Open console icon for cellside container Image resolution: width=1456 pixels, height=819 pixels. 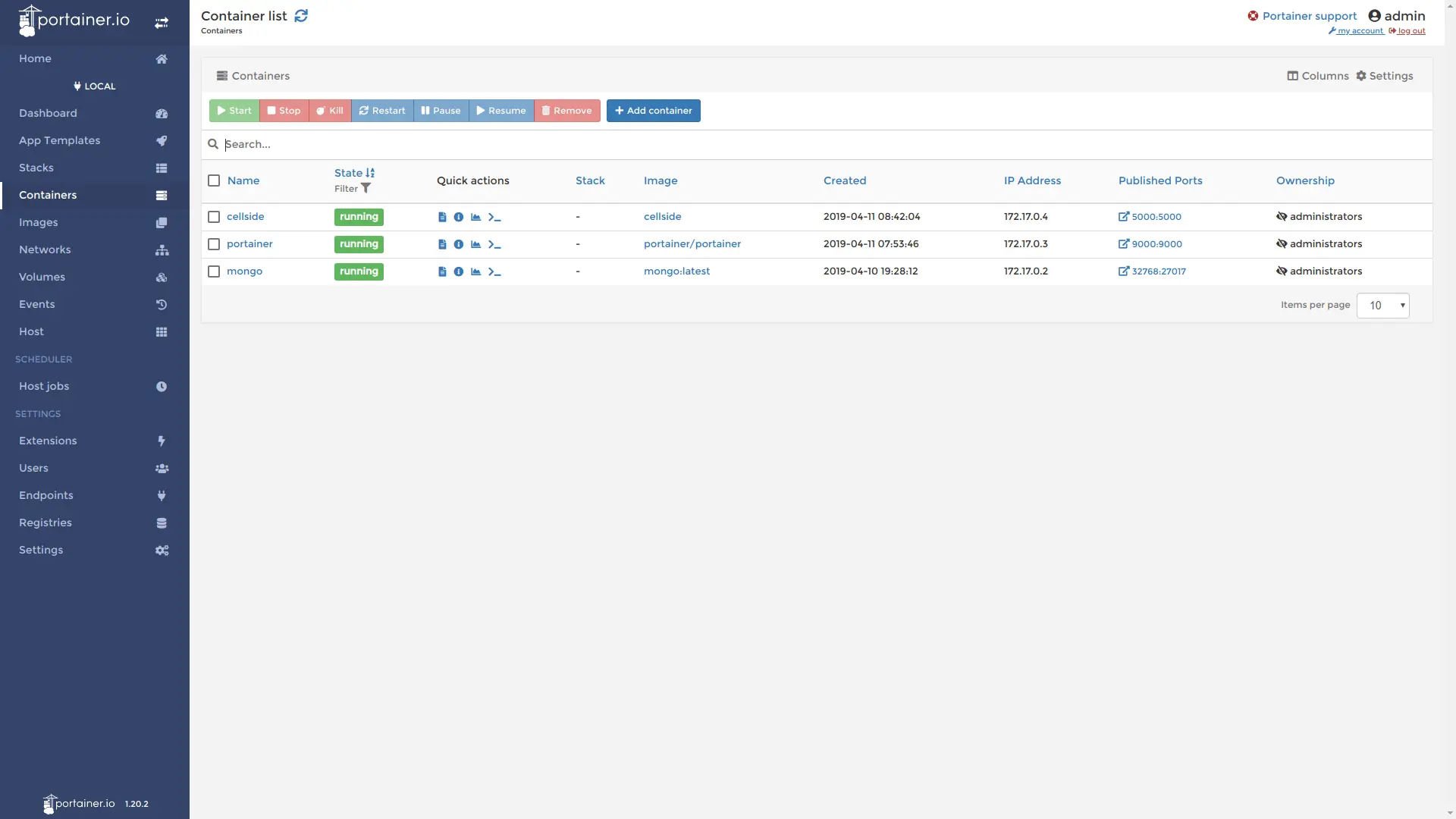click(494, 217)
